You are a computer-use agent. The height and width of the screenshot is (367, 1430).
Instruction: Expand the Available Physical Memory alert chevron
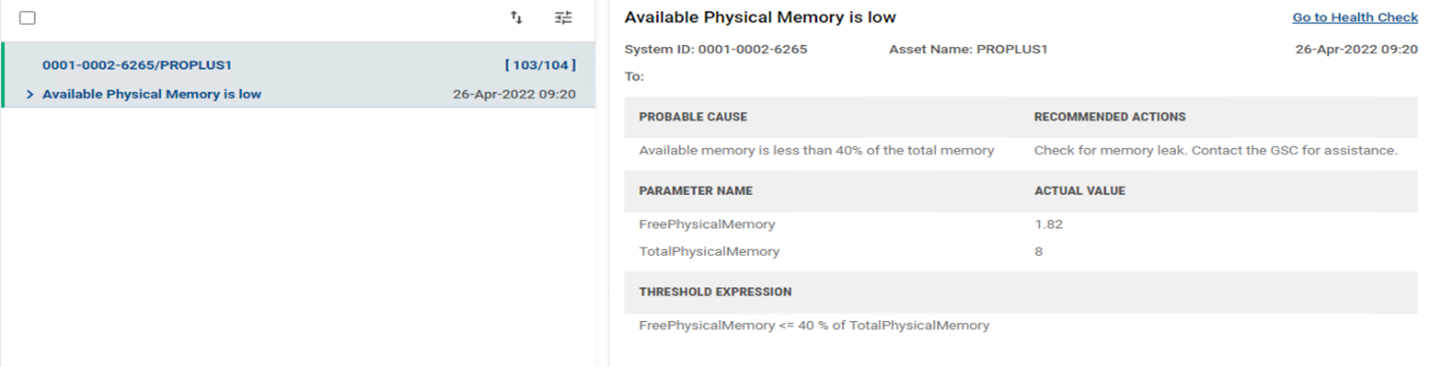(x=30, y=94)
